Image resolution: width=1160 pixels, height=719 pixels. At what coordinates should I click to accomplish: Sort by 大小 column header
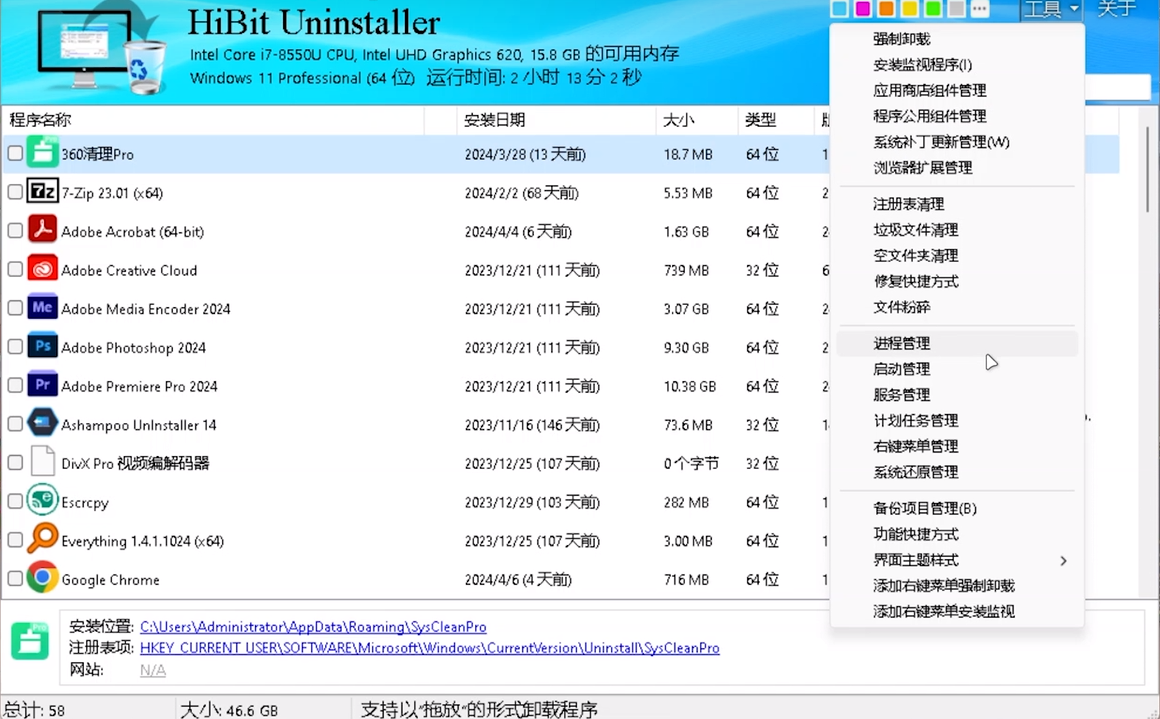point(697,120)
